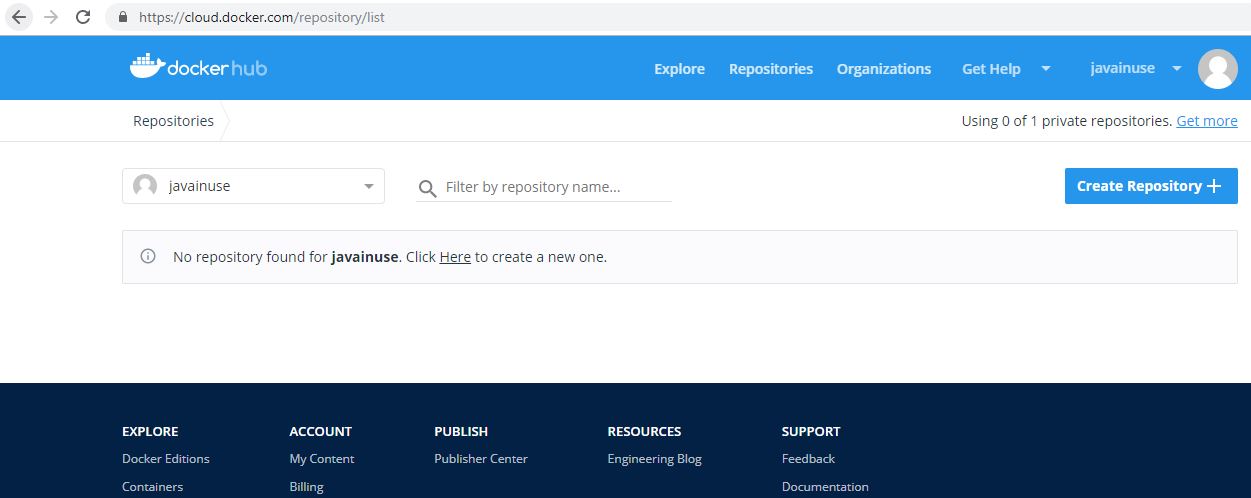
Task: Click the browser back arrow
Action: pos(19,17)
